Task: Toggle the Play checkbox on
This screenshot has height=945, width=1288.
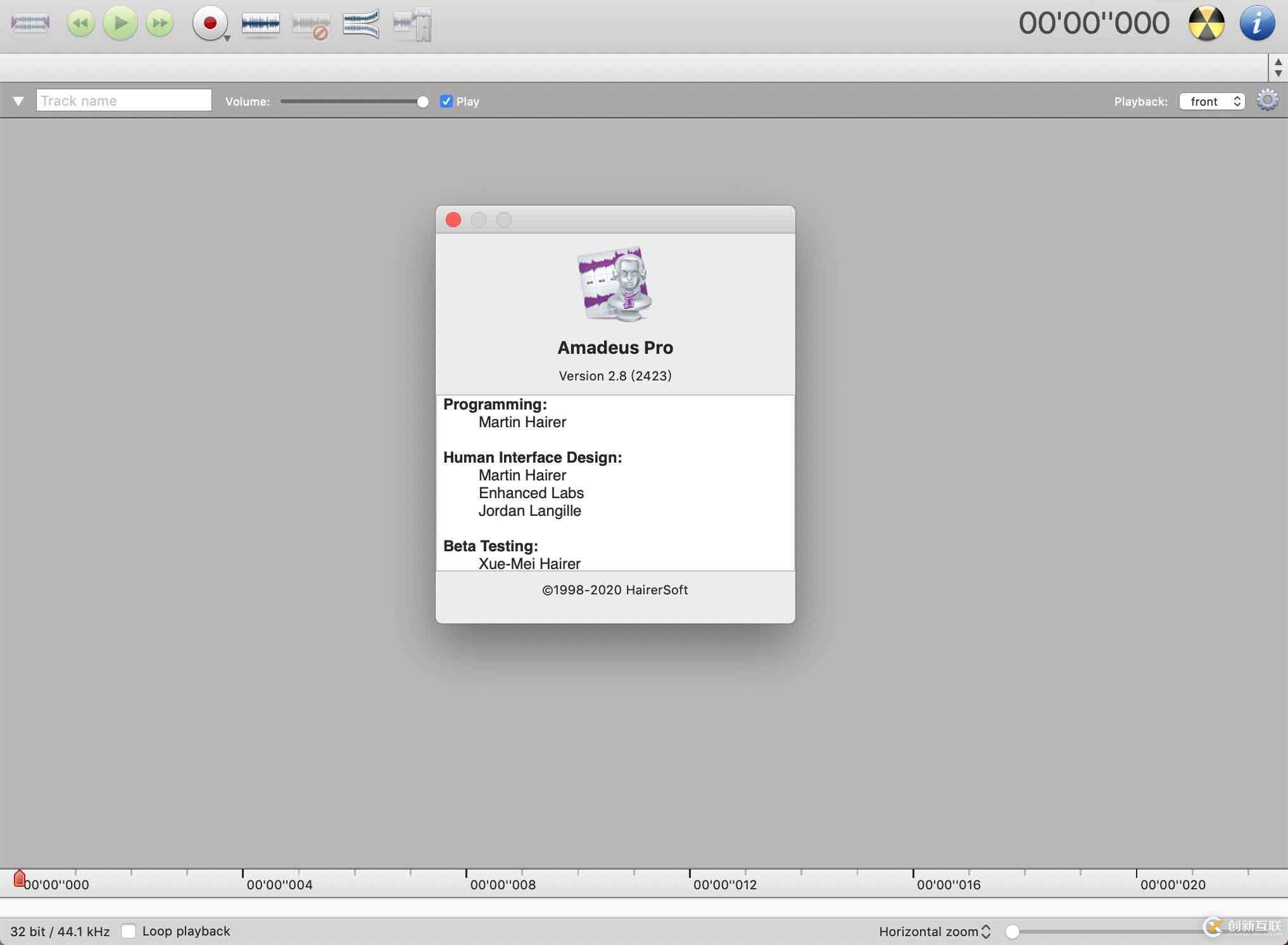Action: click(x=446, y=101)
